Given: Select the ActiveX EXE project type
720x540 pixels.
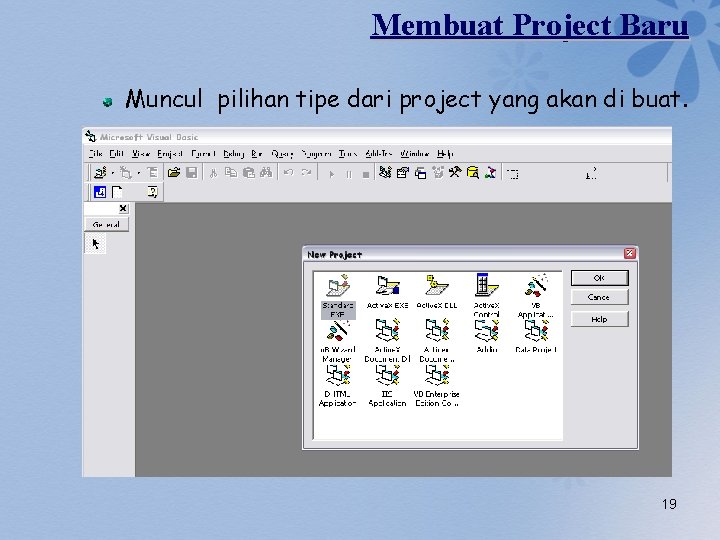Looking at the screenshot, I should pos(388,292).
